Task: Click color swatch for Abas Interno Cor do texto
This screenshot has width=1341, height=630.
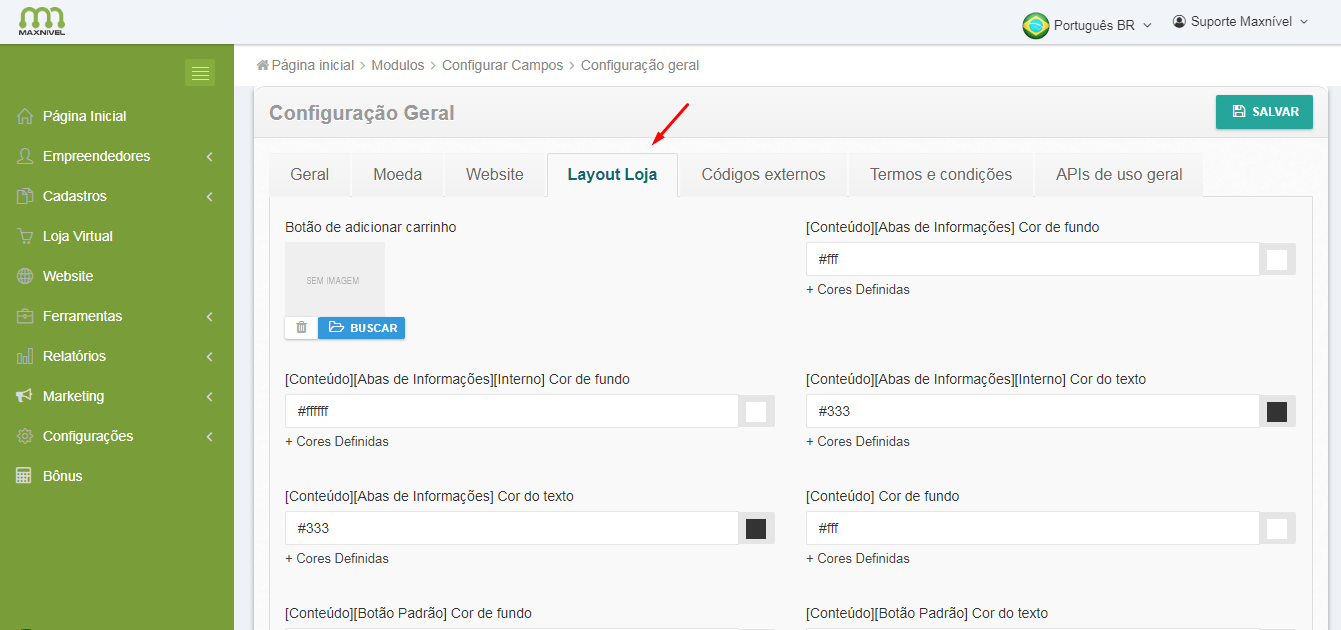Action: 1277,412
